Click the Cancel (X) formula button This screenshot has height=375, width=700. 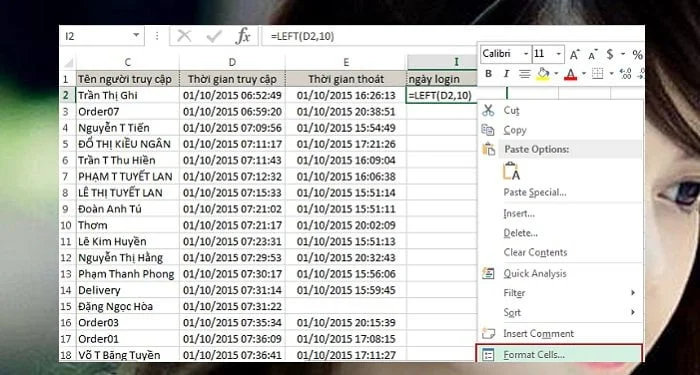coord(184,36)
